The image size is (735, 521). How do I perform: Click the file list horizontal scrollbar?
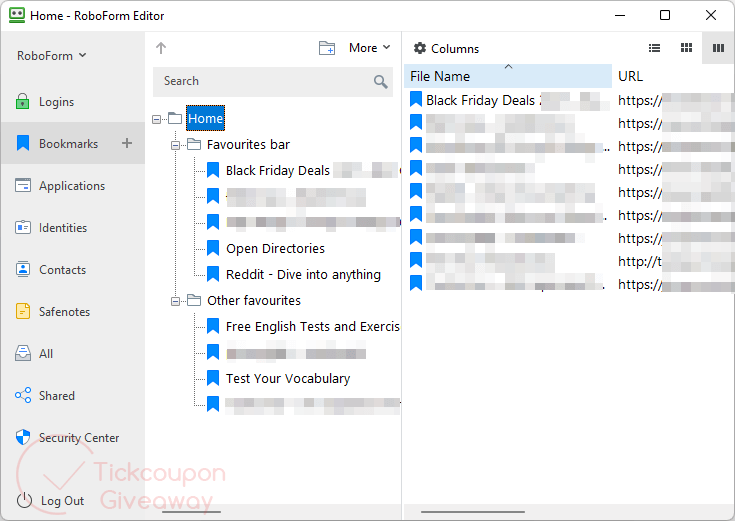point(472,512)
